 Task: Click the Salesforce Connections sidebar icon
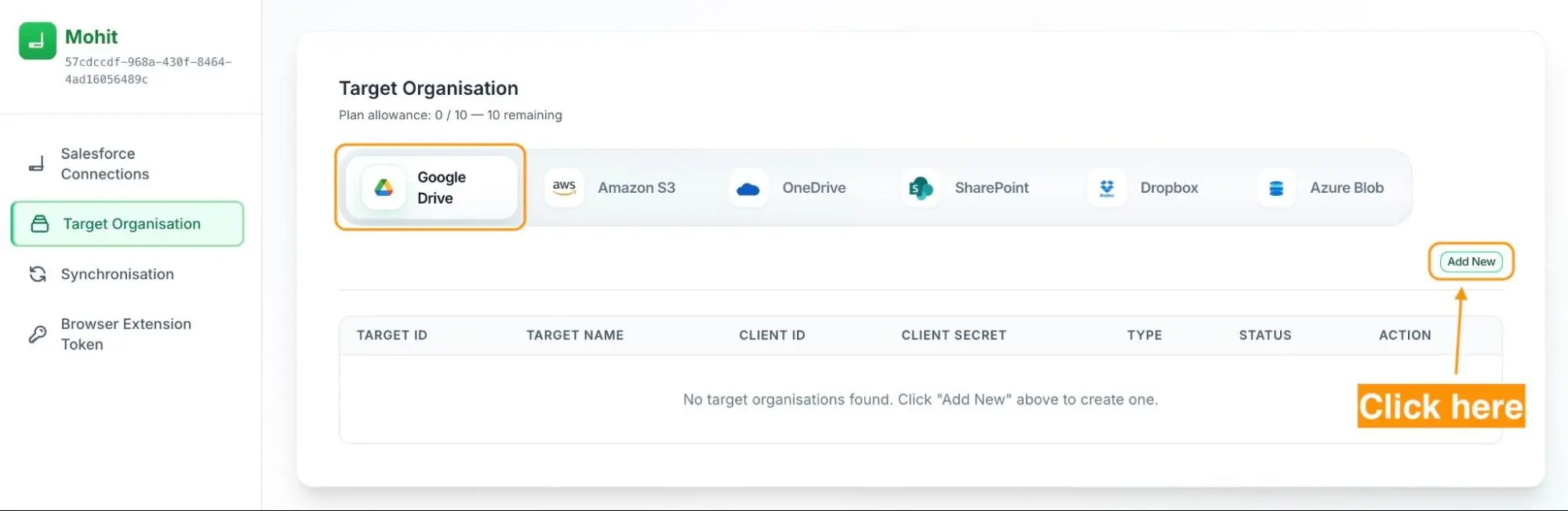tap(37, 164)
